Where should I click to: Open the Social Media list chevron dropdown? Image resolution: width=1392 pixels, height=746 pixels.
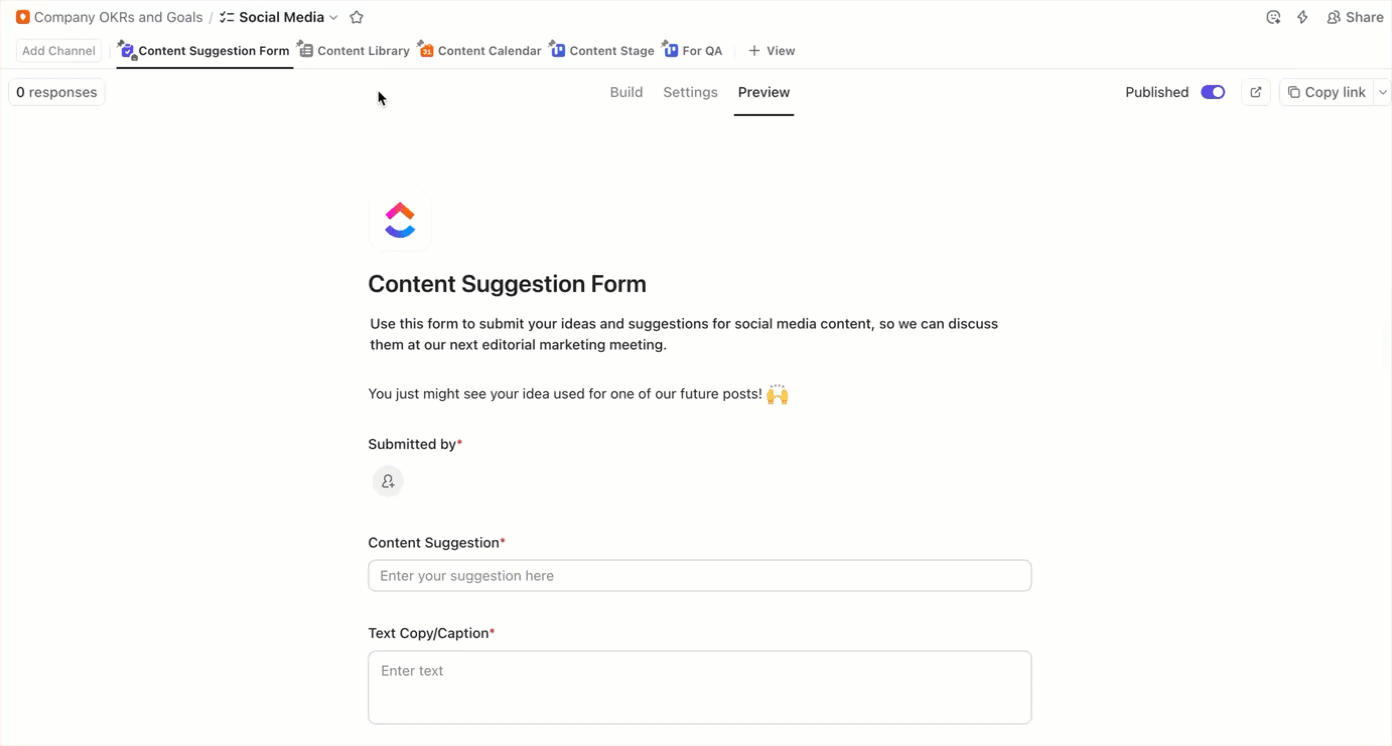333,17
